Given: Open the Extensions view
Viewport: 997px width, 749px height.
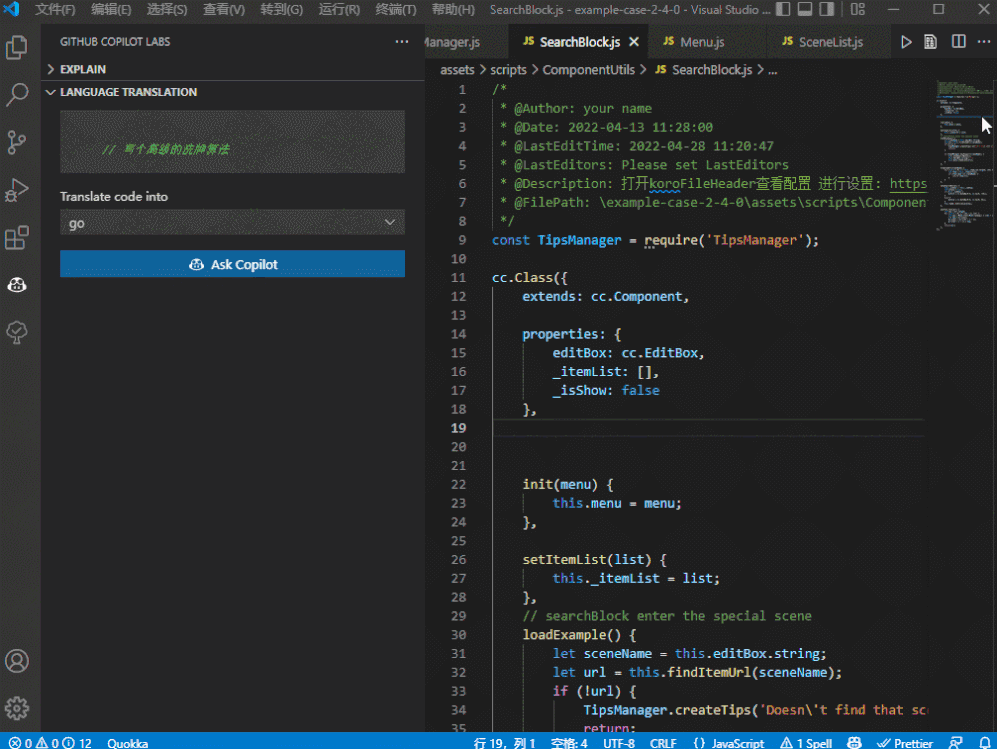Looking at the screenshot, I should point(17,237).
